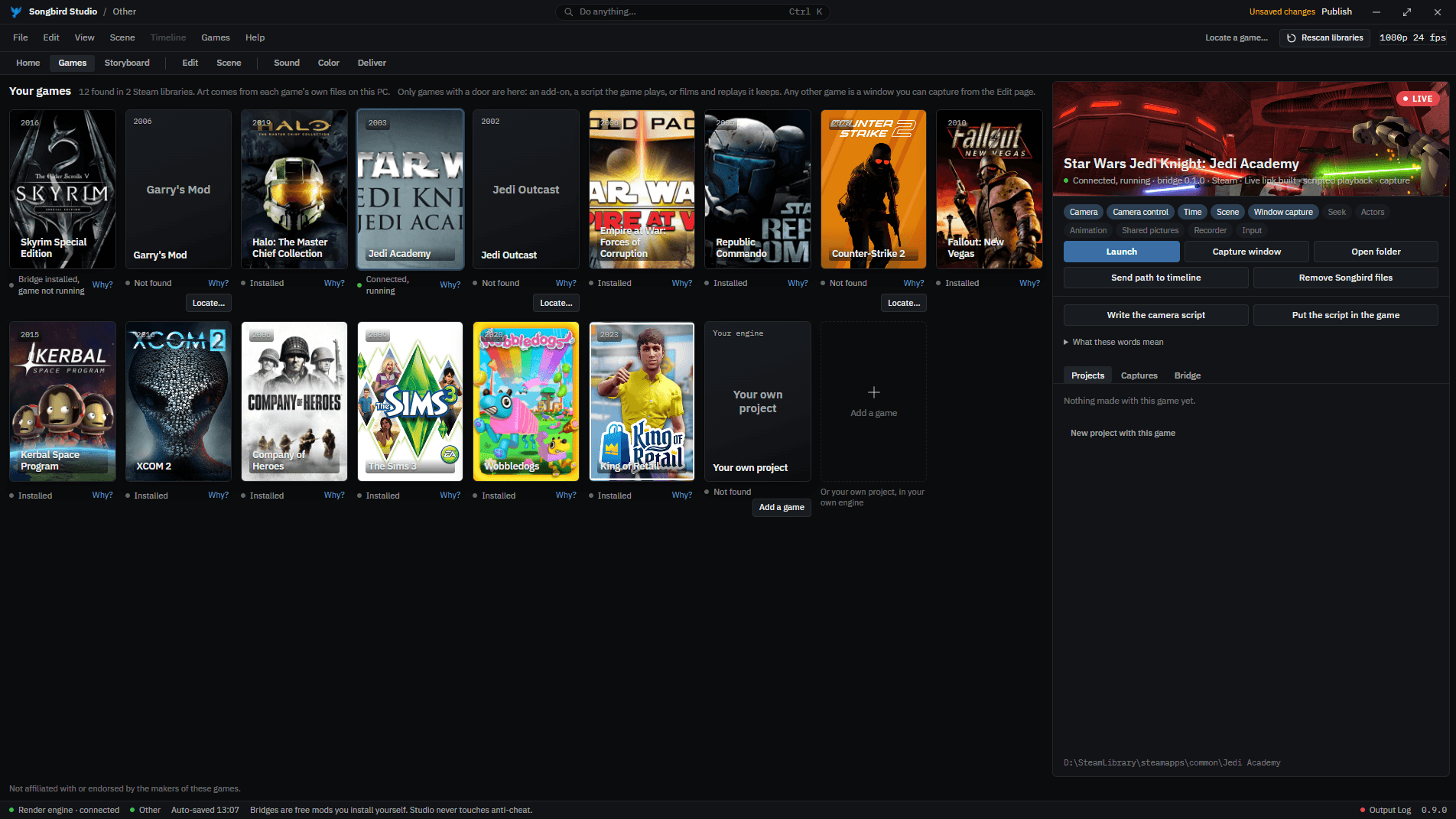Click the search magnifier icon
The width and height of the screenshot is (1456, 819).
568,11
